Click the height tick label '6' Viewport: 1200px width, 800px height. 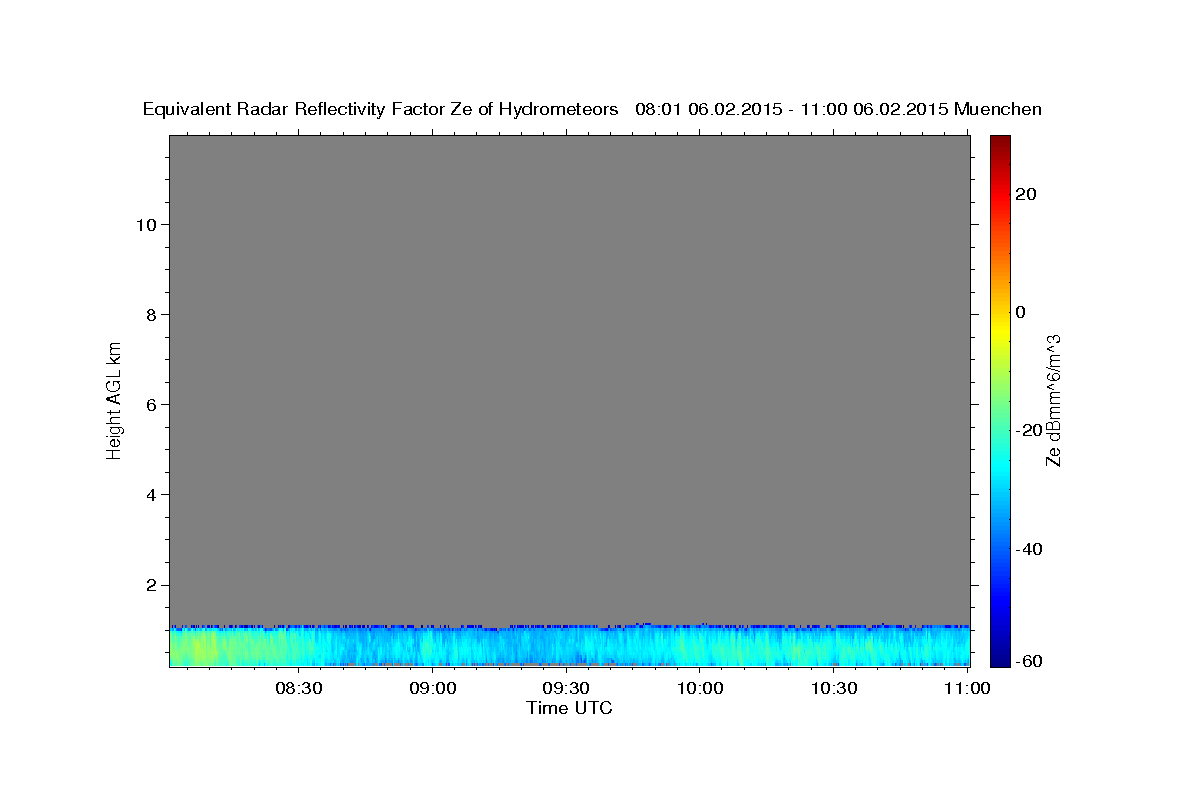(x=152, y=405)
